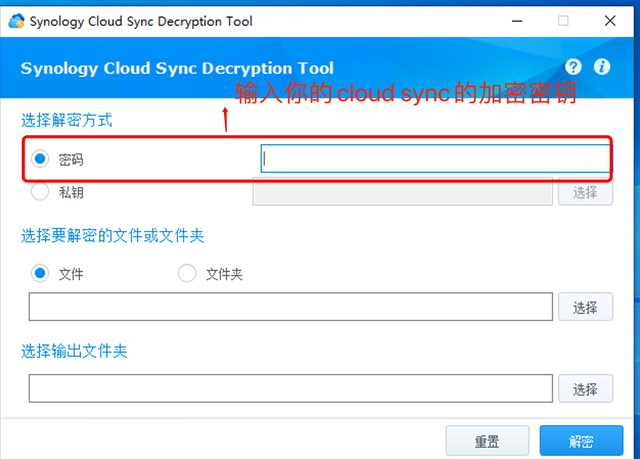The image size is (640, 459).
Task: Click 选择 button to browse file to decrypt
Action: (x=585, y=307)
